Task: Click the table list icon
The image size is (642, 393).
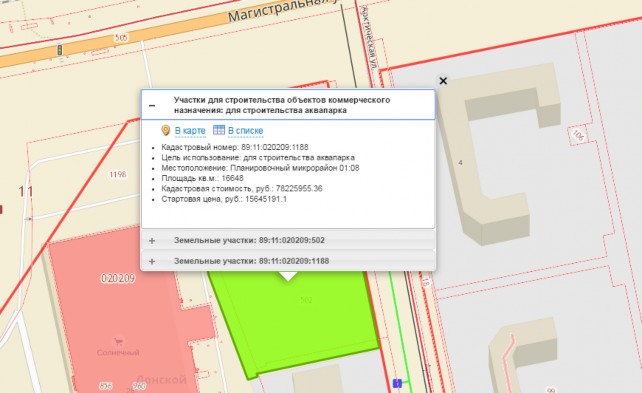Action: pyautogui.click(x=219, y=130)
